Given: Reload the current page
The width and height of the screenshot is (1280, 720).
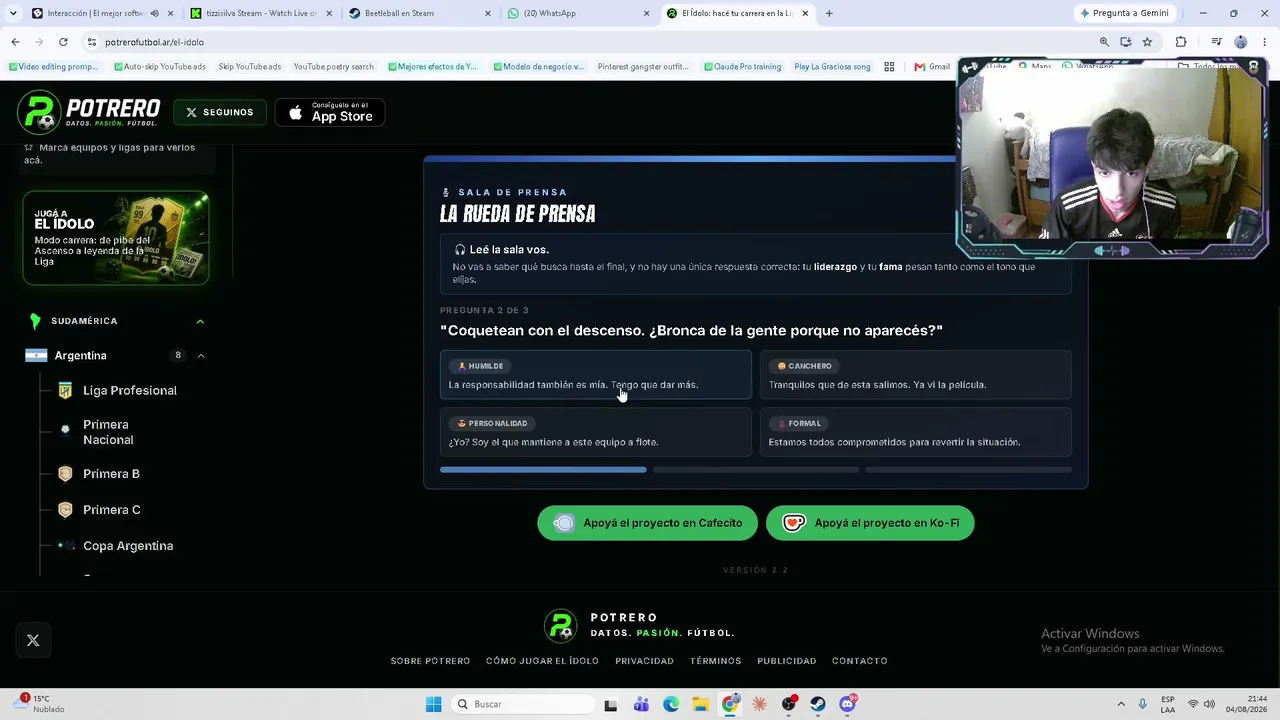Looking at the screenshot, I should click(x=63, y=42).
